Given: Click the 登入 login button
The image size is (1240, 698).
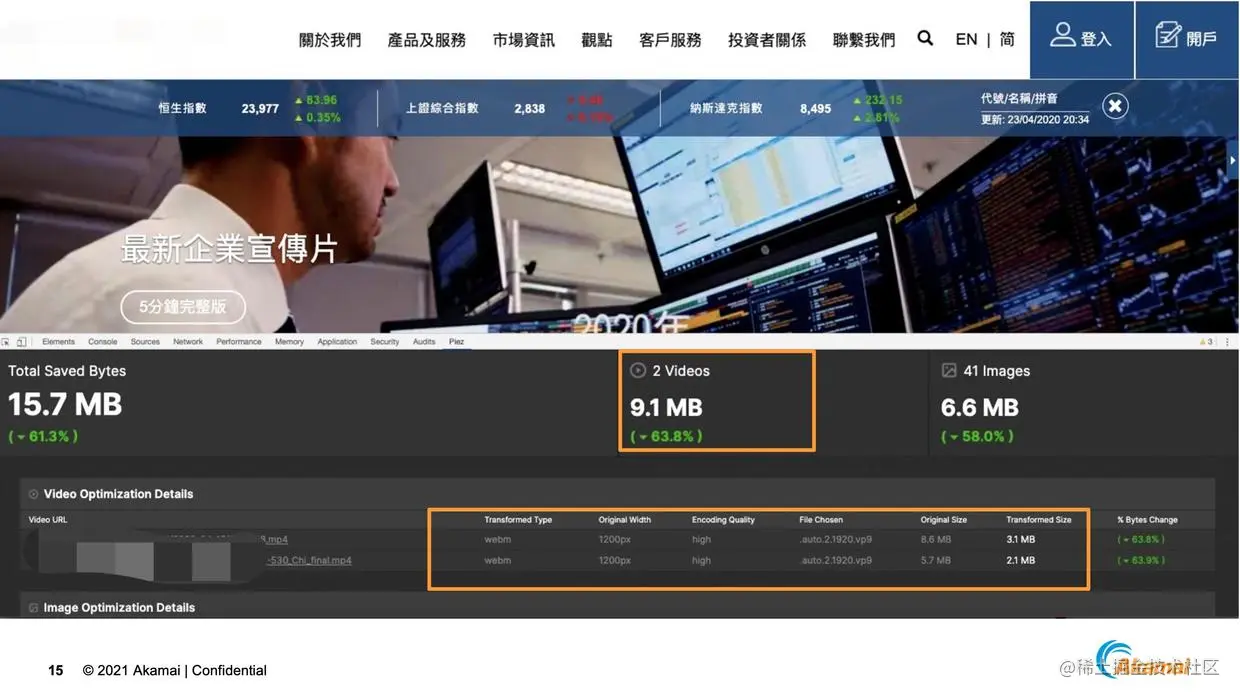Looking at the screenshot, I should tap(1082, 39).
